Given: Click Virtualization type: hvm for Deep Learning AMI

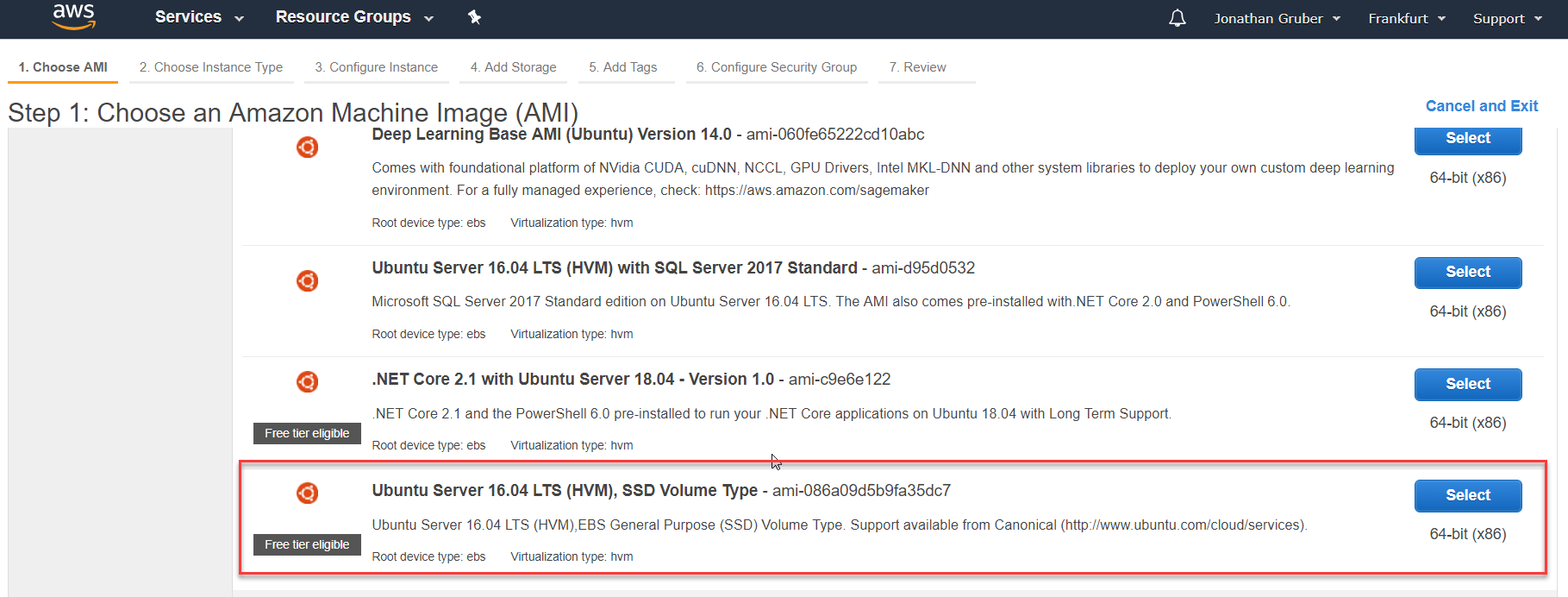Looking at the screenshot, I should (572, 223).
